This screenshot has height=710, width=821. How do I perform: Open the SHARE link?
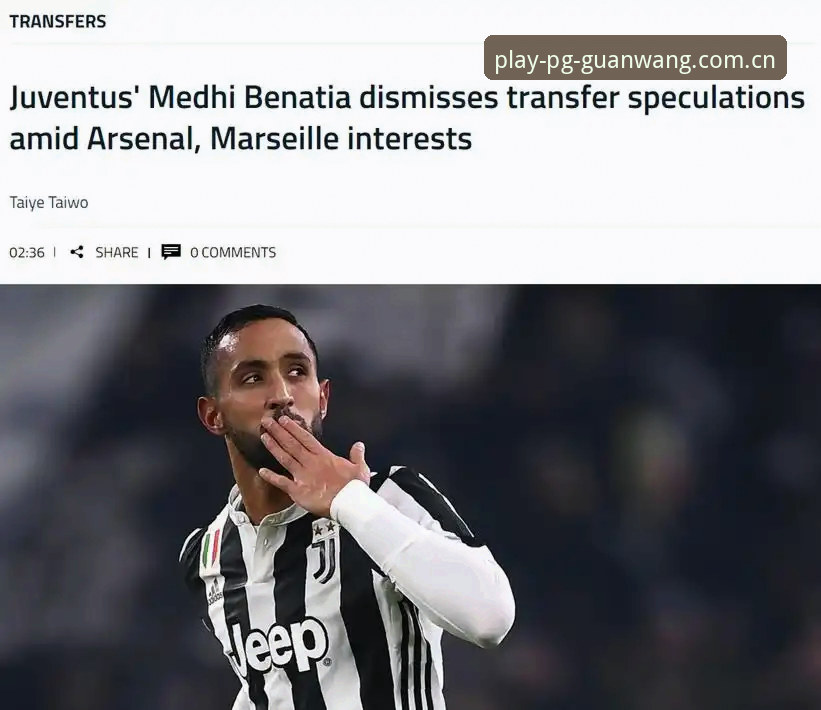116,252
